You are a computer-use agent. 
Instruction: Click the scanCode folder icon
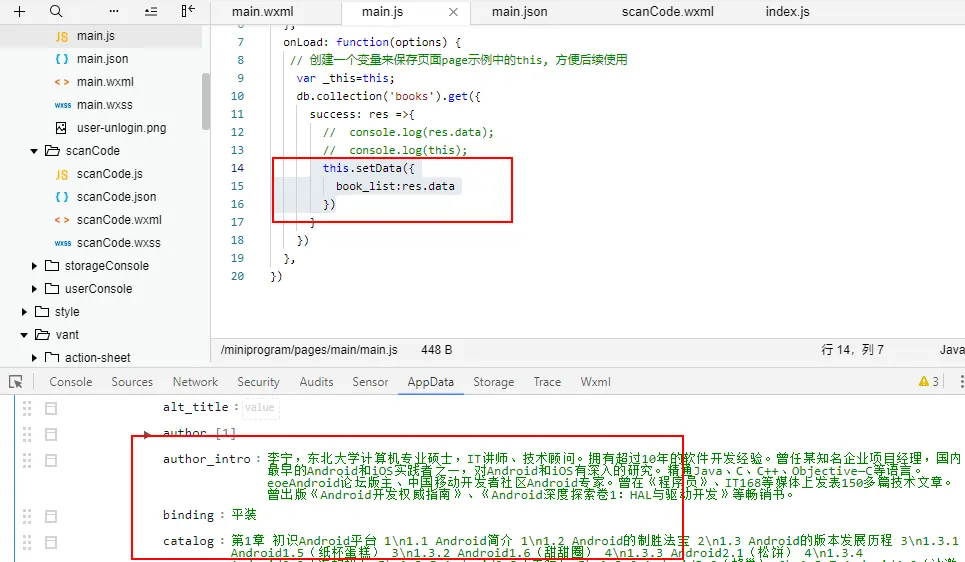52,151
